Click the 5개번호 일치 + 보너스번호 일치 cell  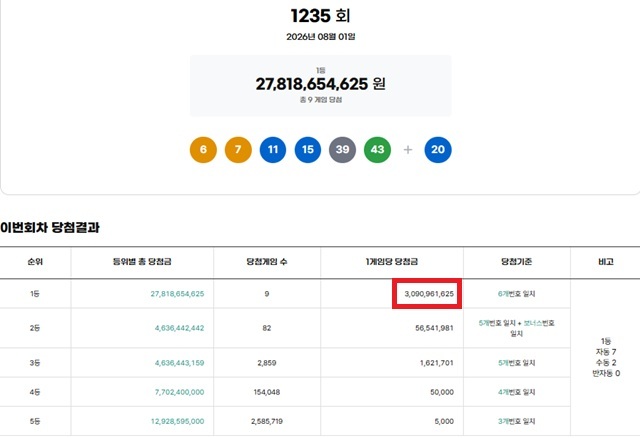(517, 328)
